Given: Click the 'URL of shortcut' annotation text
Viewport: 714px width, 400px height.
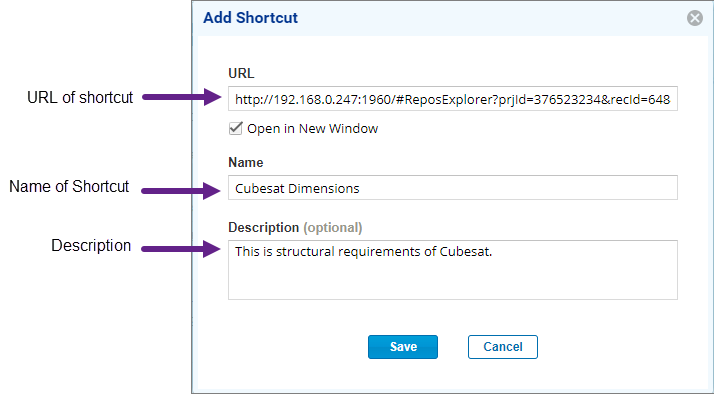Looking at the screenshot, I should coord(80,97).
